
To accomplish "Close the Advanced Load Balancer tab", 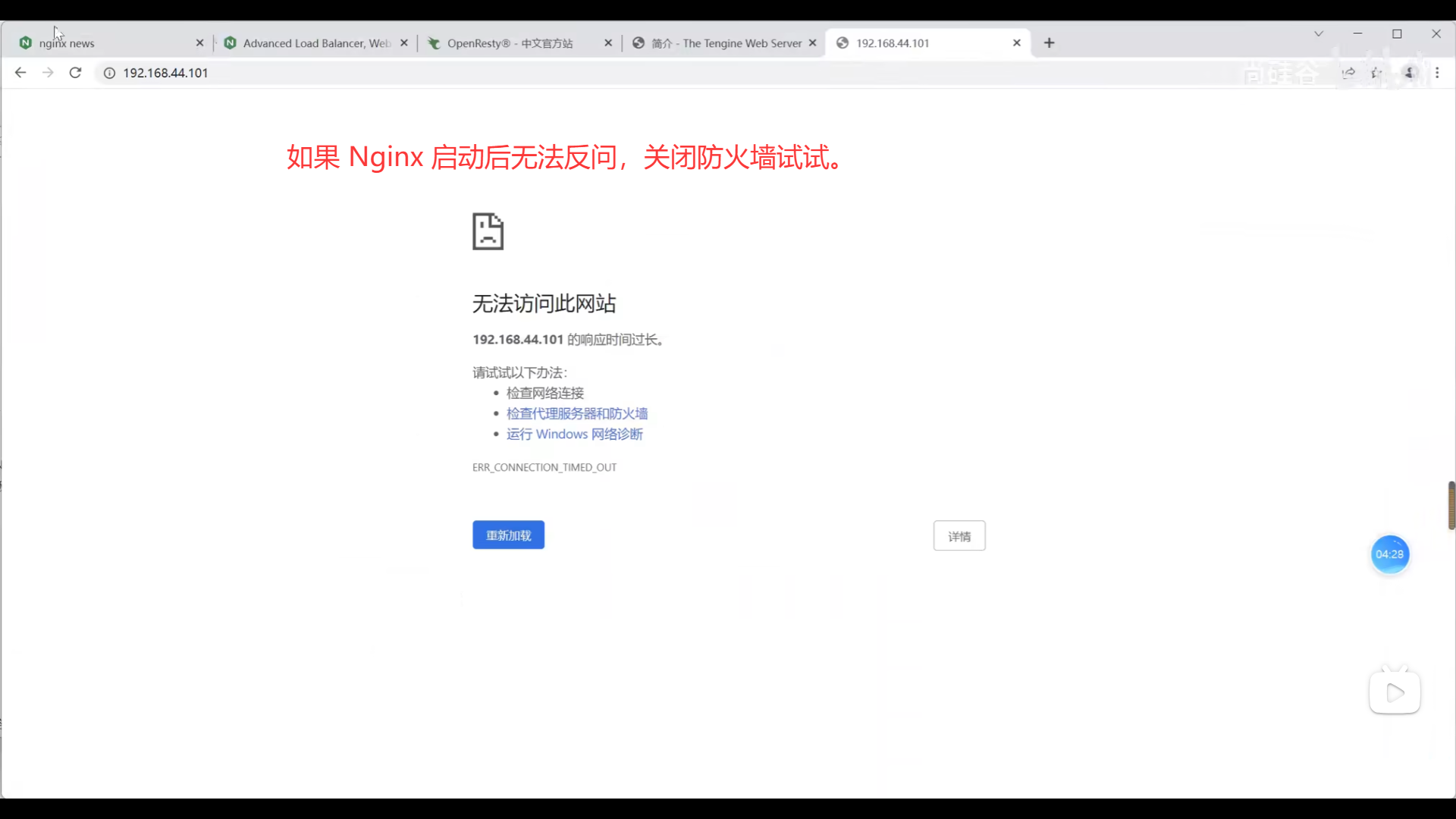I will point(404,43).
